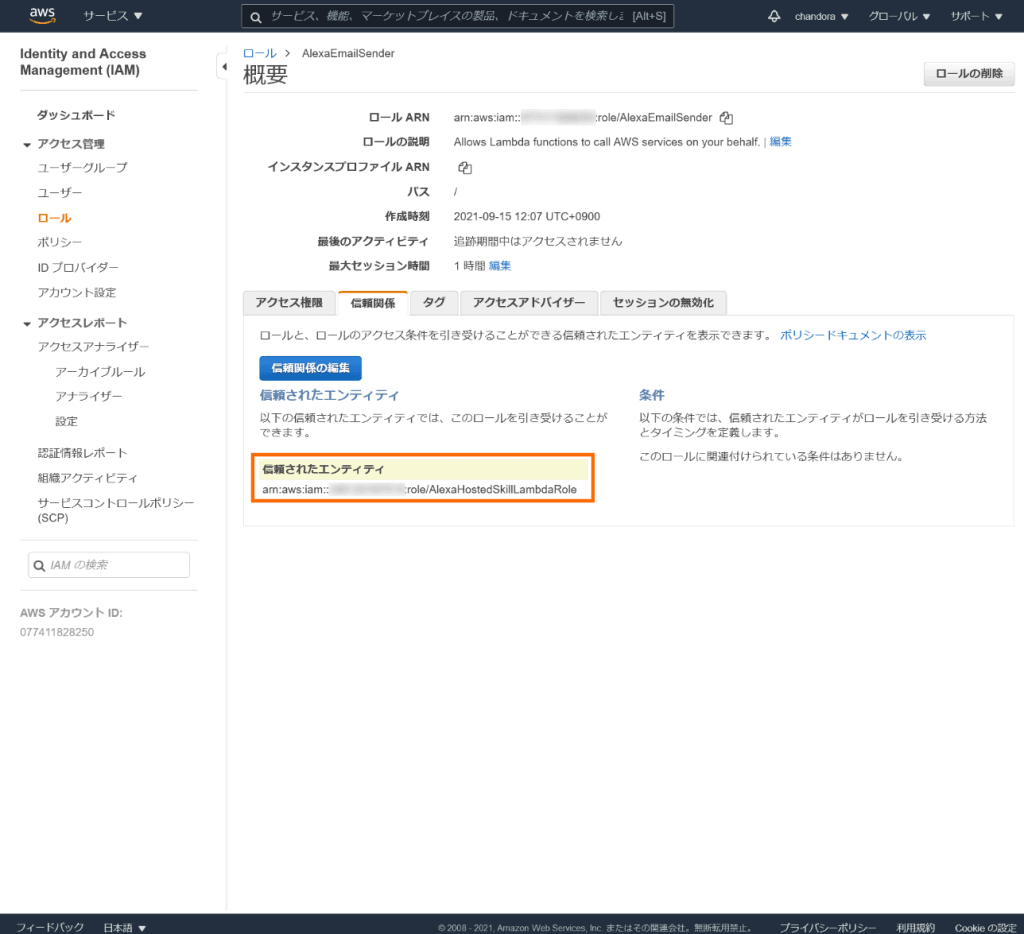Select the 信頼関係 tab
This screenshot has width=1024, height=934.
click(x=373, y=303)
